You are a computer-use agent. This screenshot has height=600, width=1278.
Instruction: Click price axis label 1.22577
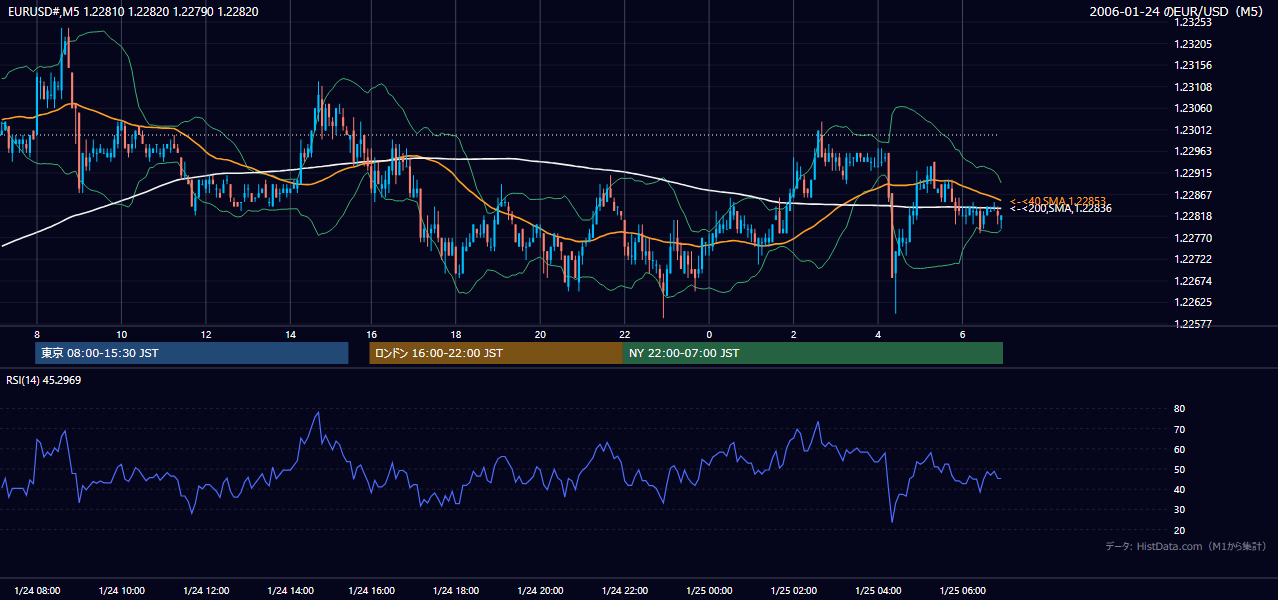click(x=1193, y=324)
